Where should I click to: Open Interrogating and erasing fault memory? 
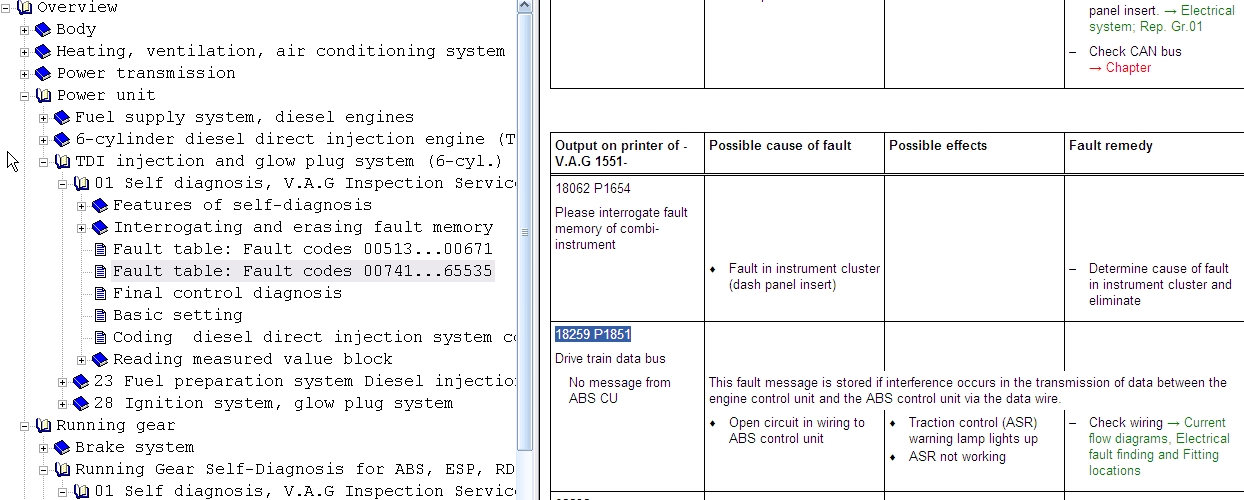302,227
